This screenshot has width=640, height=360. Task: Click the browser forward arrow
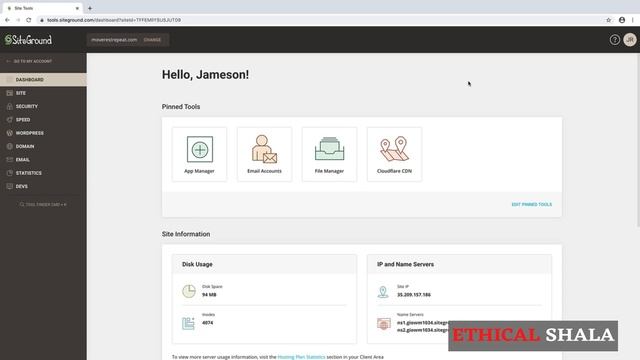coord(18,20)
